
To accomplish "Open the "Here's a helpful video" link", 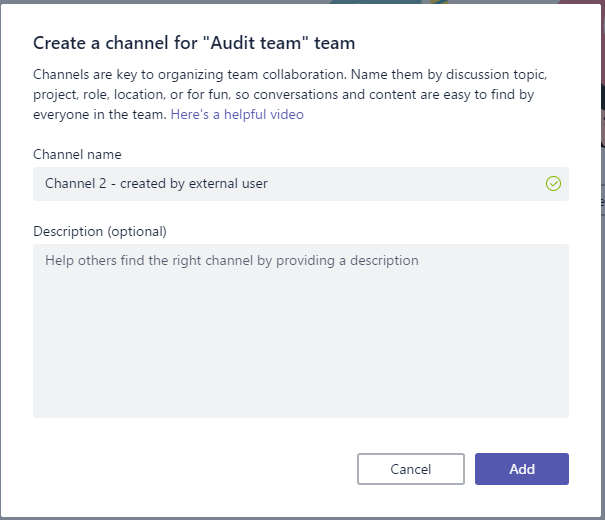I will click(x=237, y=115).
